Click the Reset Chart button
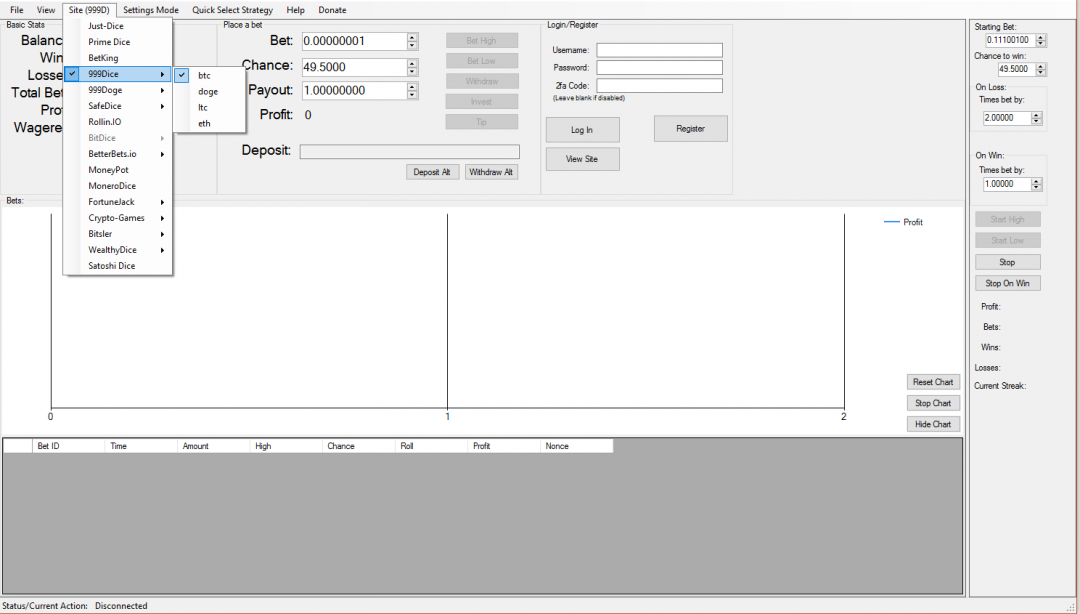 tap(933, 382)
